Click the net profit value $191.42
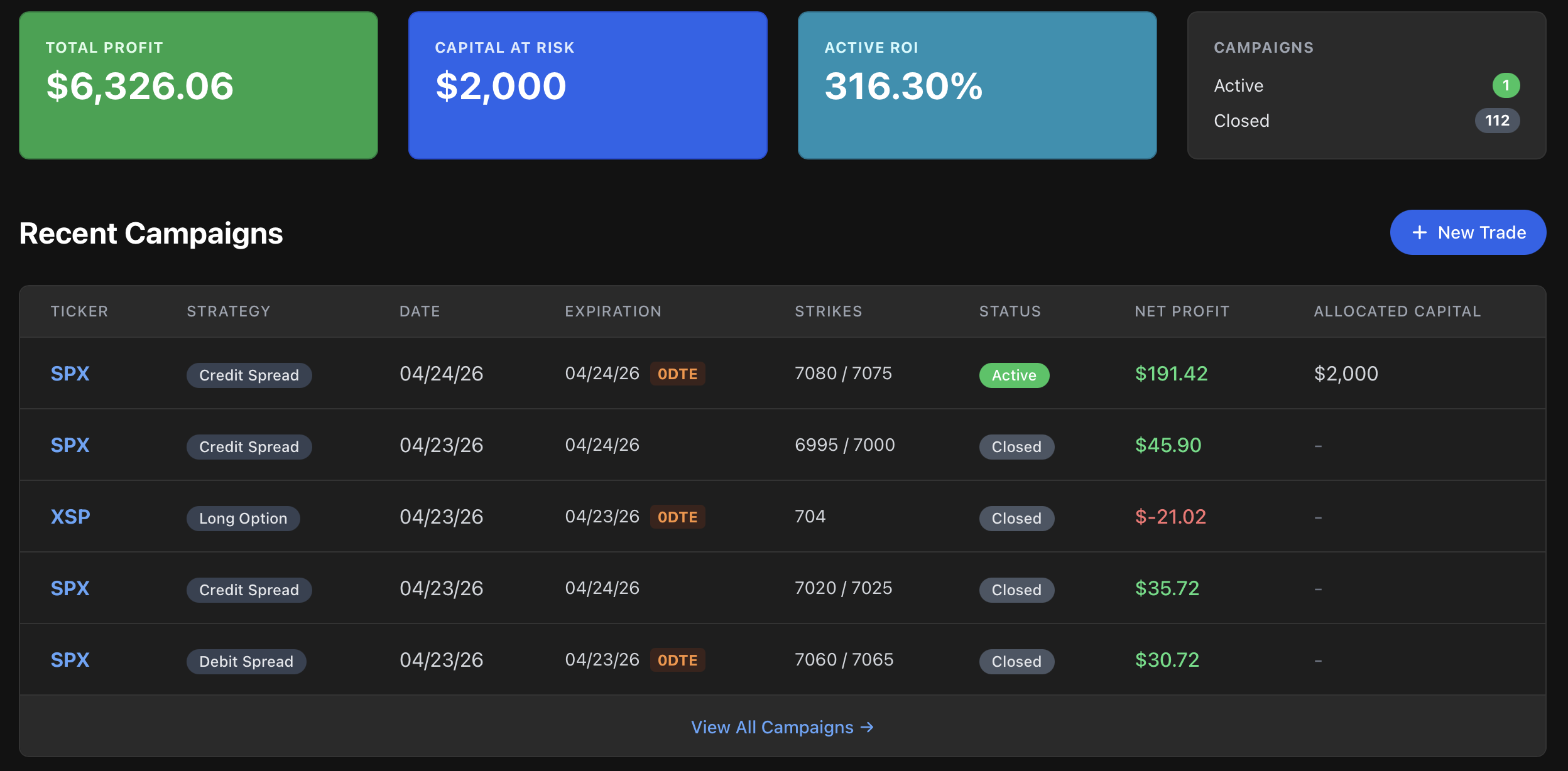The height and width of the screenshot is (771, 1568). pos(1171,374)
